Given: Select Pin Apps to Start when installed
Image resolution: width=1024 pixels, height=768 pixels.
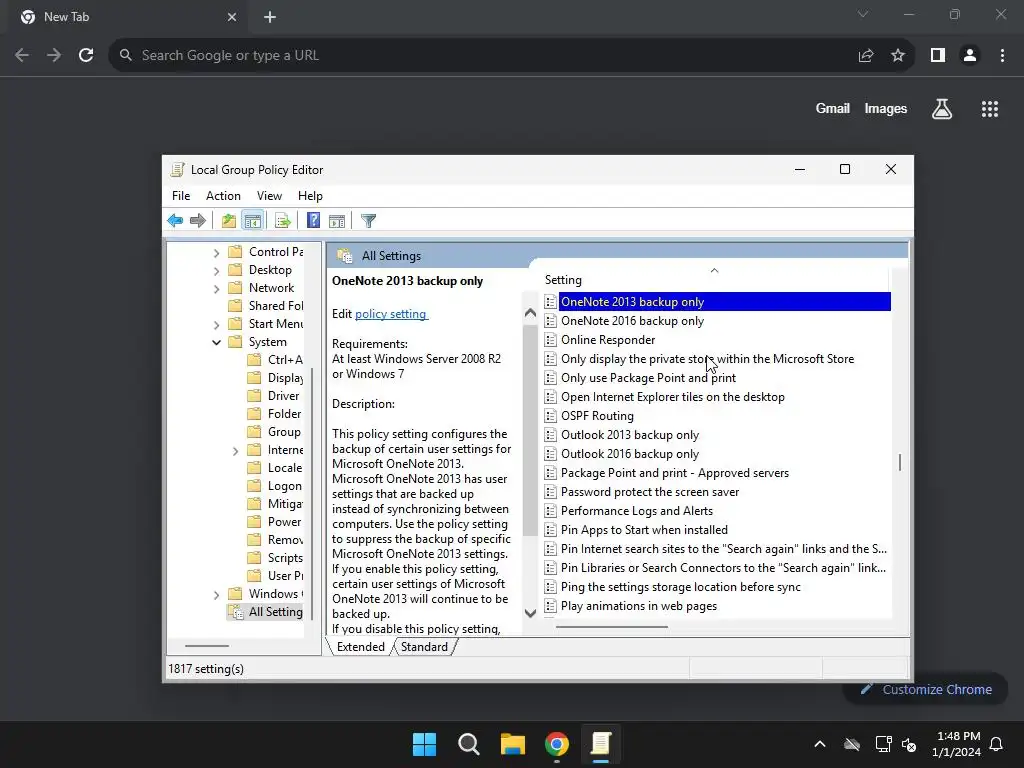Looking at the screenshot, I should pyautogui.click(x=644, y=530).
